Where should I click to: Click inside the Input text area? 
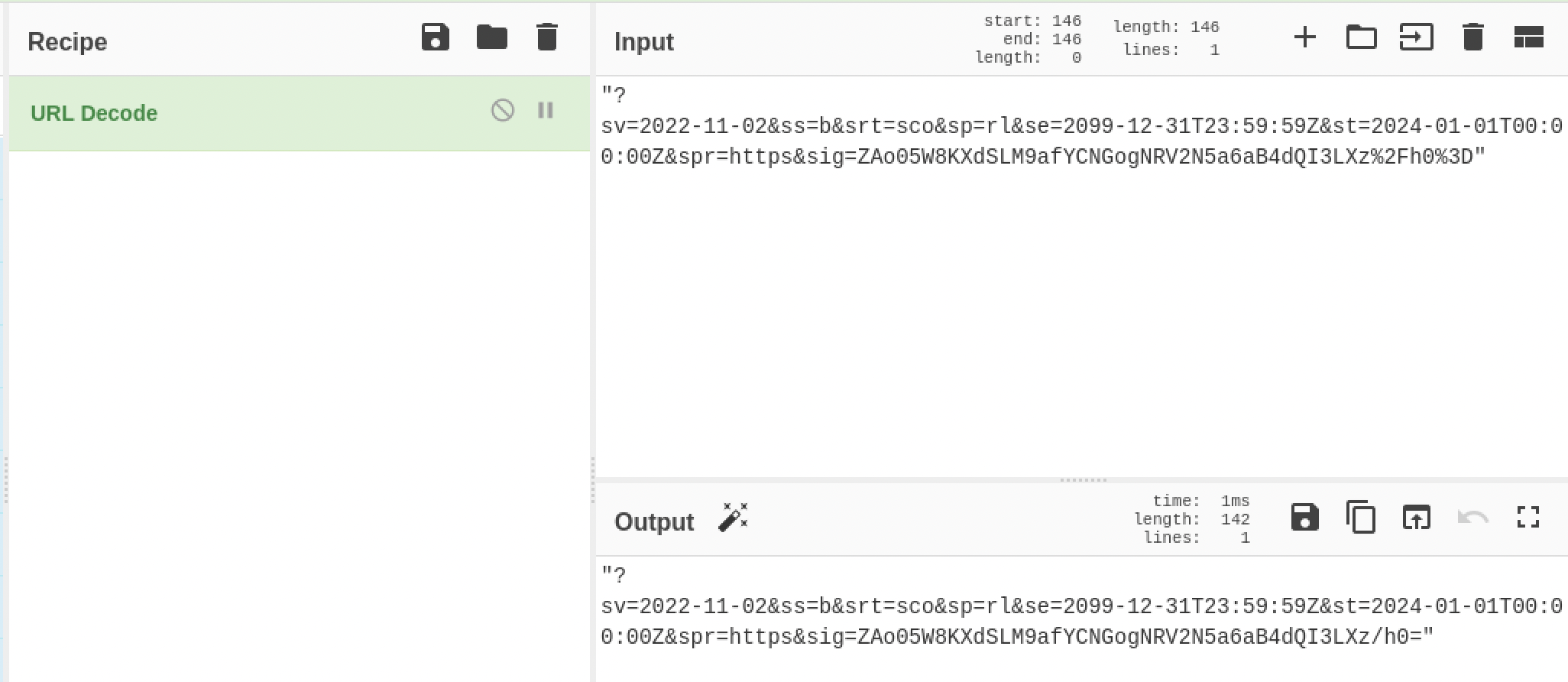(x=1082, y=277)
